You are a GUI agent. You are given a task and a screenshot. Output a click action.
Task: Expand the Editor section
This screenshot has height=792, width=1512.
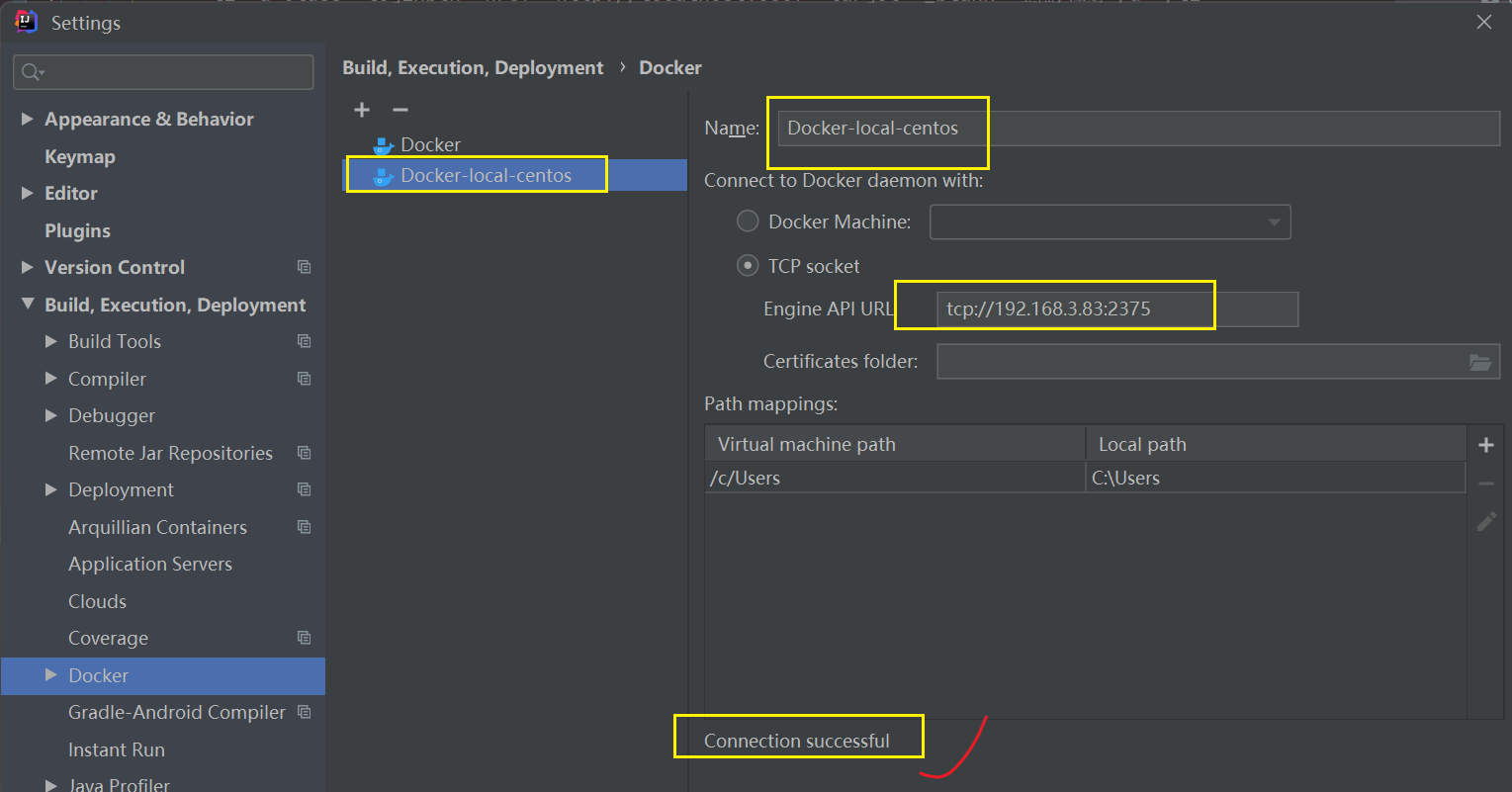coord(28,193)
